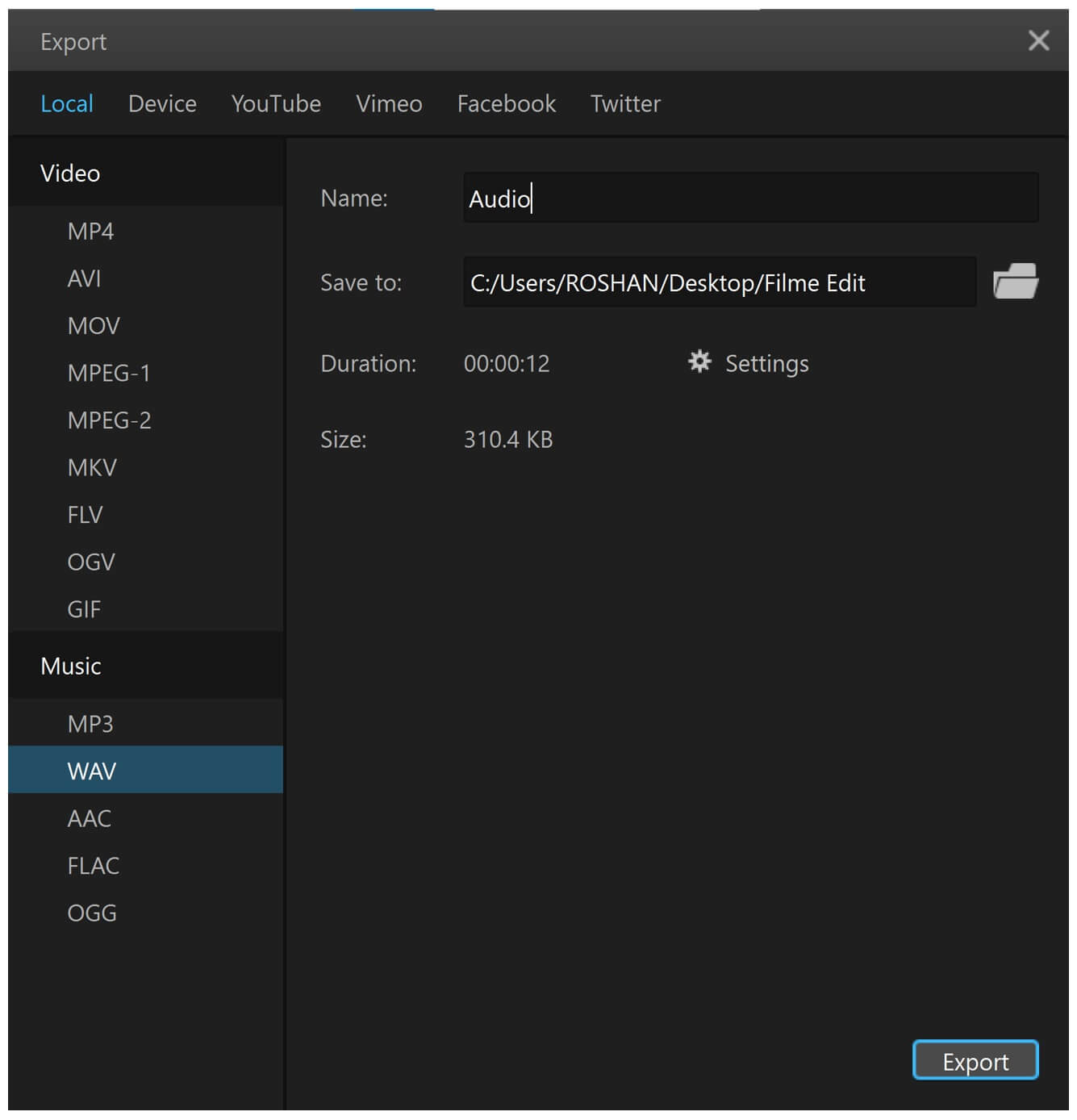Pick the OGG music format
The height and width of the screenshot is (1120, 1077).
click(92, 913)
